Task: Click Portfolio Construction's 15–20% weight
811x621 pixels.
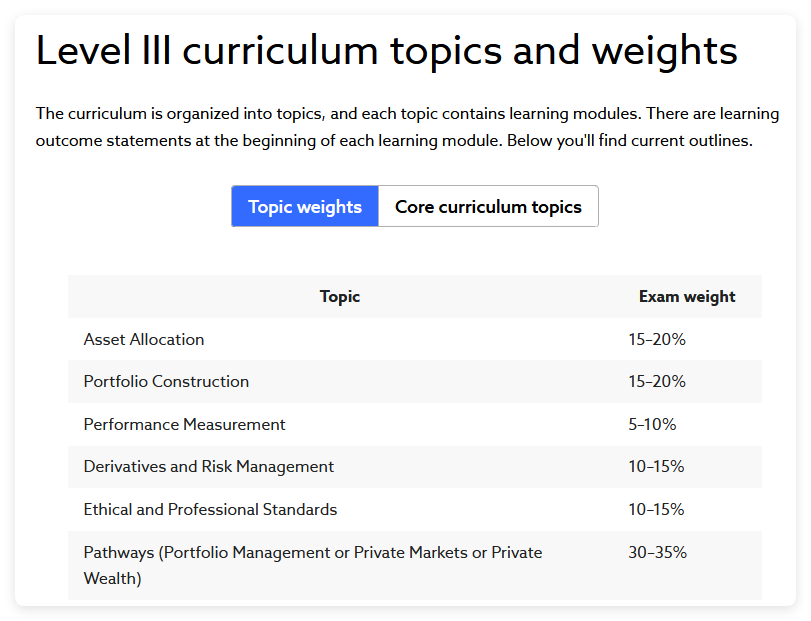Action: pyautogui.click(x=657, y=382)
